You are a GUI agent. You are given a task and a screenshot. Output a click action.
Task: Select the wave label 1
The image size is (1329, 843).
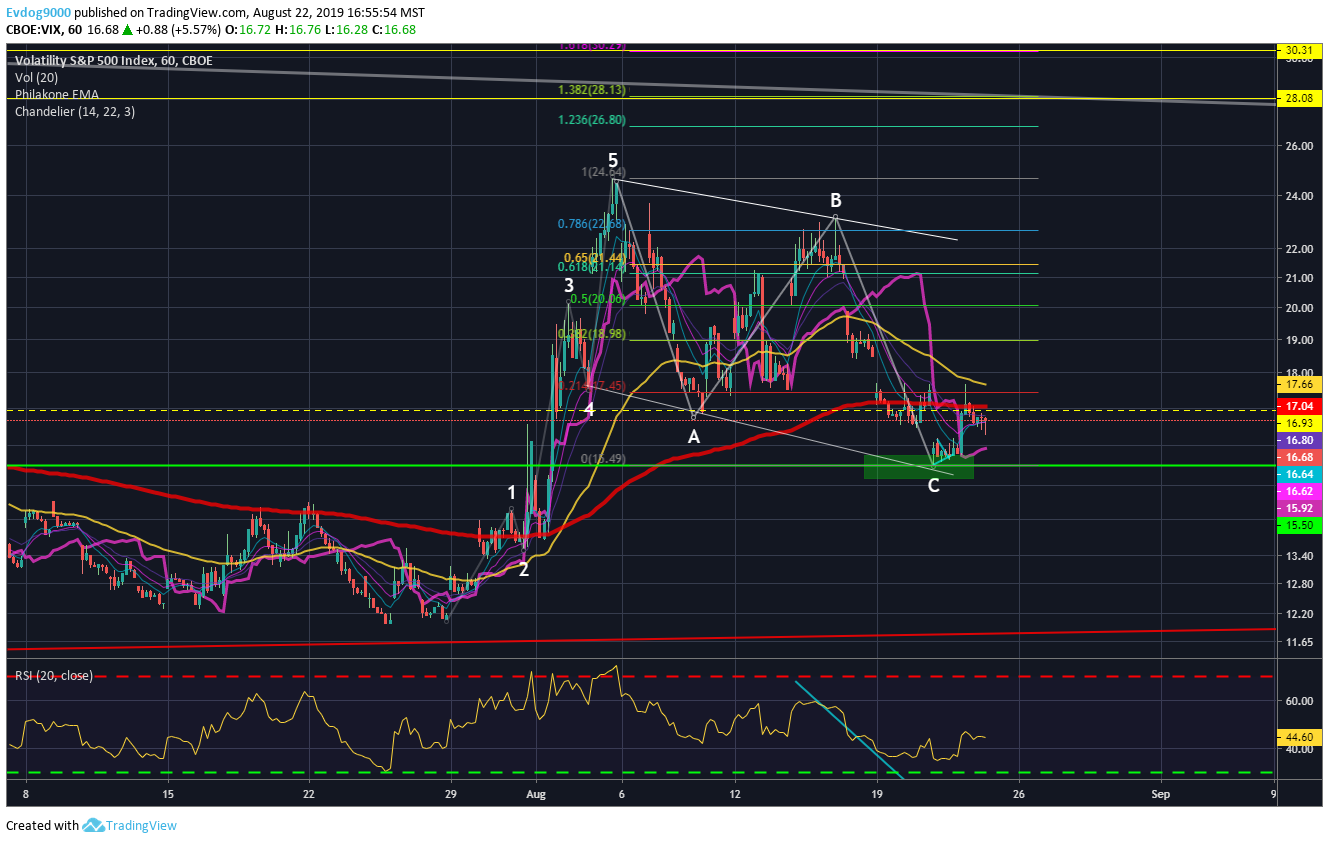click(511, 492)
